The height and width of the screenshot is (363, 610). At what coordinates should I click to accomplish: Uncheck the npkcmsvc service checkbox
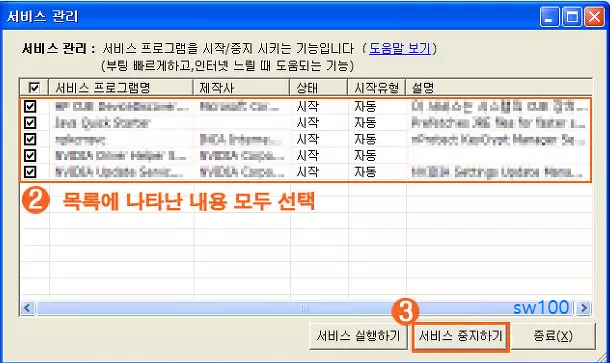coord(30,139)
